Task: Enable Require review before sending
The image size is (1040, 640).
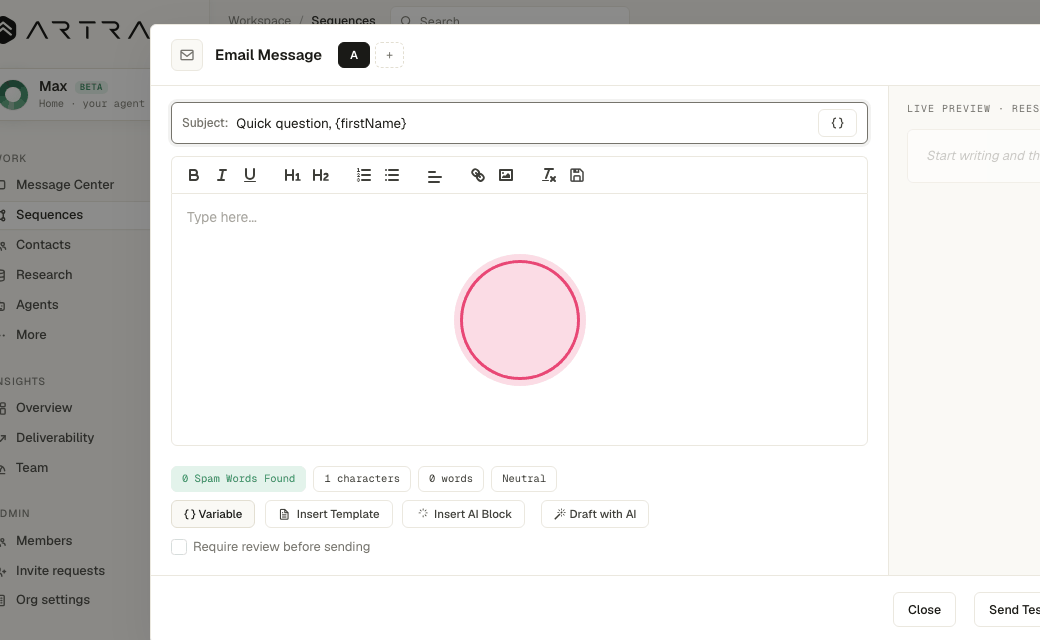Action: [179, 546]
